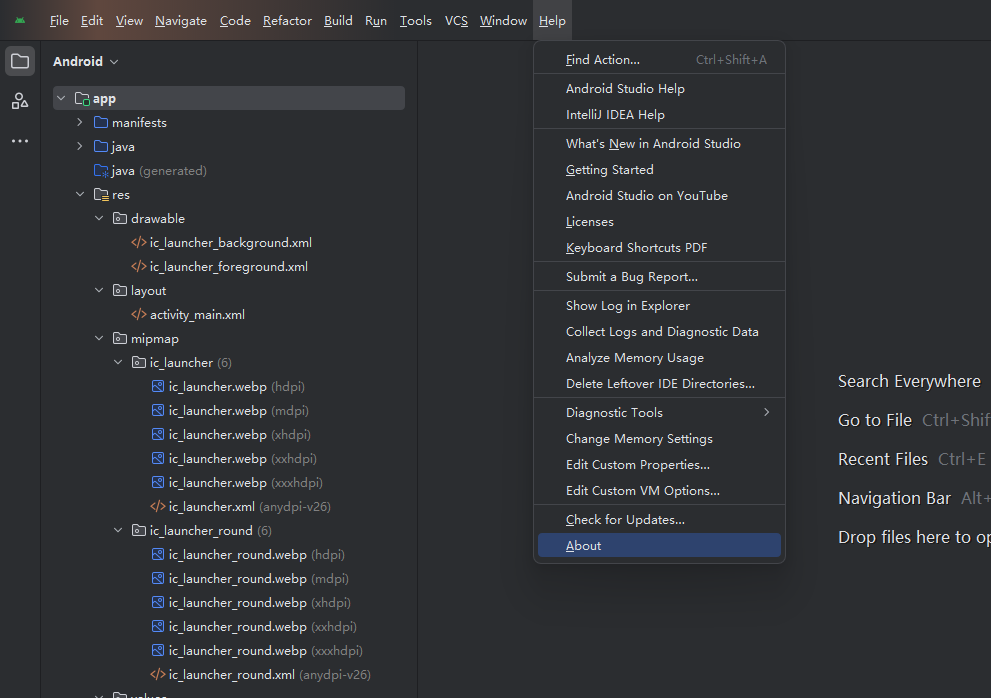991x698 pixels.
Task: Select Show Log in Explorer
Action: [659, 306]
